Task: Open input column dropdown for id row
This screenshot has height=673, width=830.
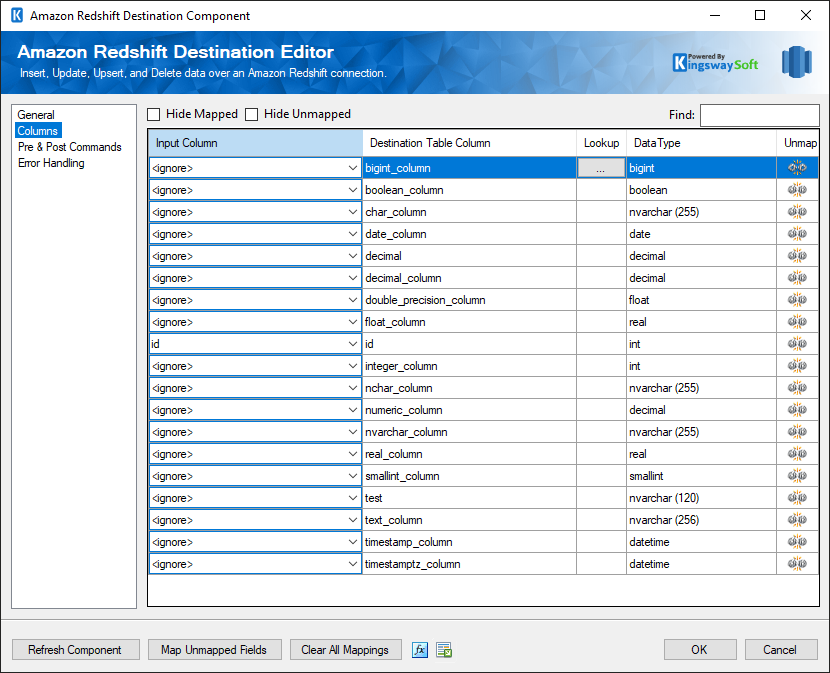Action: [x=353, y=344]
